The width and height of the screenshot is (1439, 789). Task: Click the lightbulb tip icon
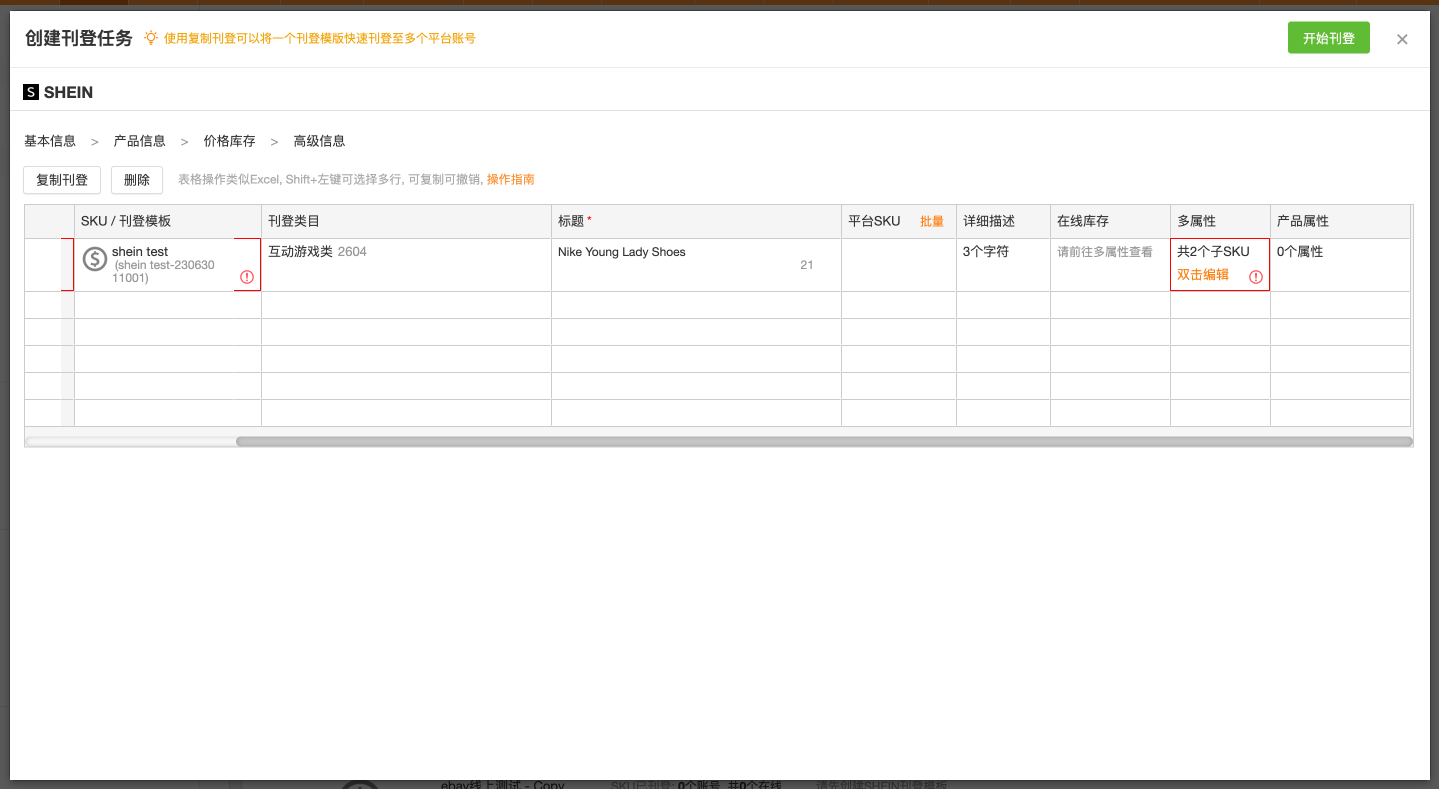tap(151, 38)
